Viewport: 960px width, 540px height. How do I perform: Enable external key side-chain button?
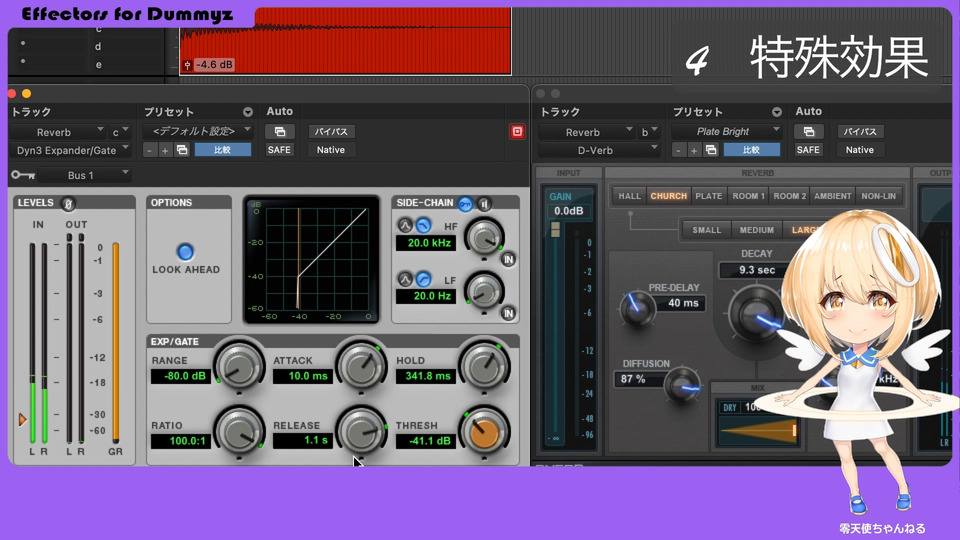click(x=465, y=204)
